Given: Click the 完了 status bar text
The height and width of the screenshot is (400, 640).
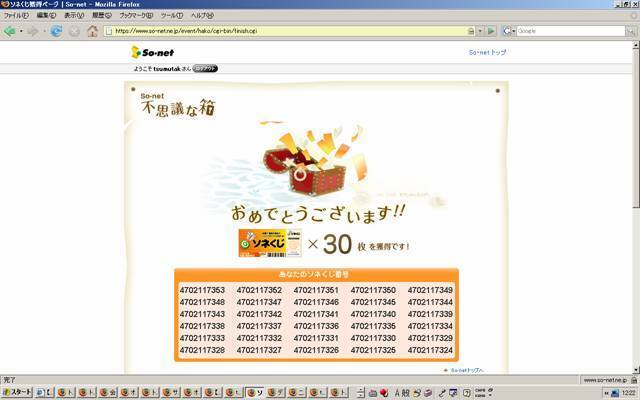Looking at the screenshot, I should (9, 380).
